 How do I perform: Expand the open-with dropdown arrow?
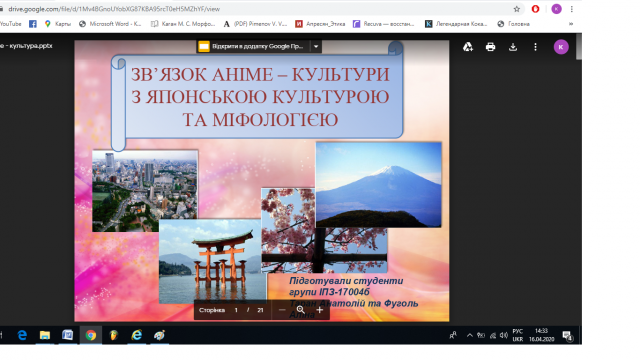coord(316,47)
